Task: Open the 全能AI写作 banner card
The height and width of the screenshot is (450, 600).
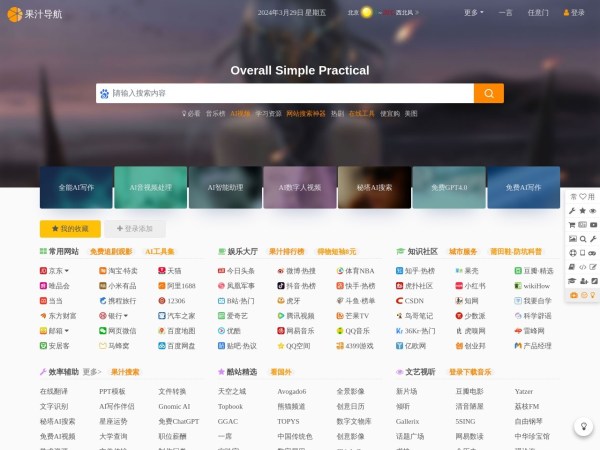Action: point(76,188)
